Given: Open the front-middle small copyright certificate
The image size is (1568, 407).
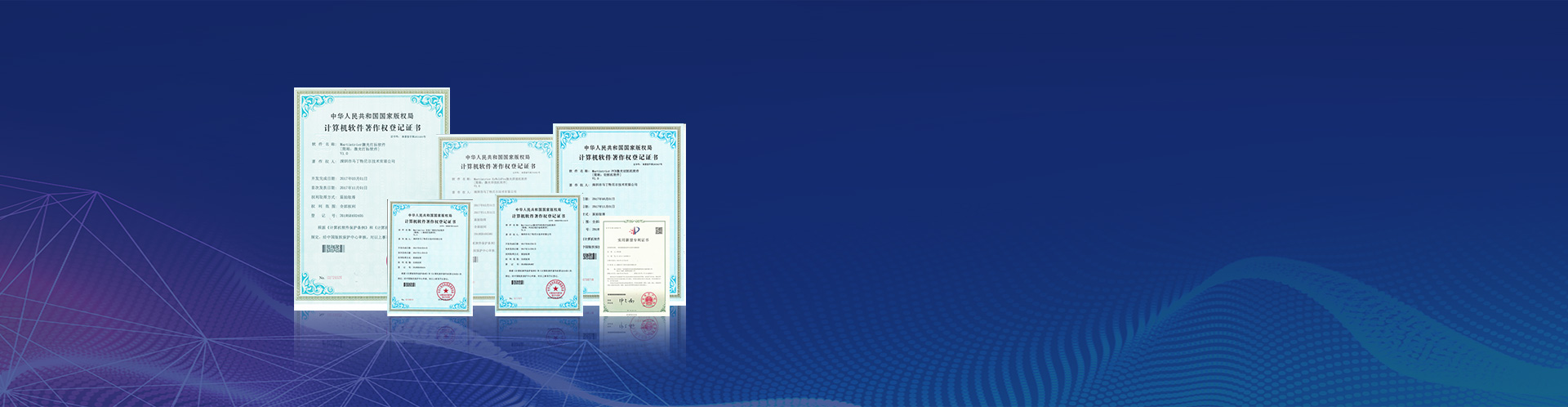Looking at the screenshot, I should (x=538, y=253).
